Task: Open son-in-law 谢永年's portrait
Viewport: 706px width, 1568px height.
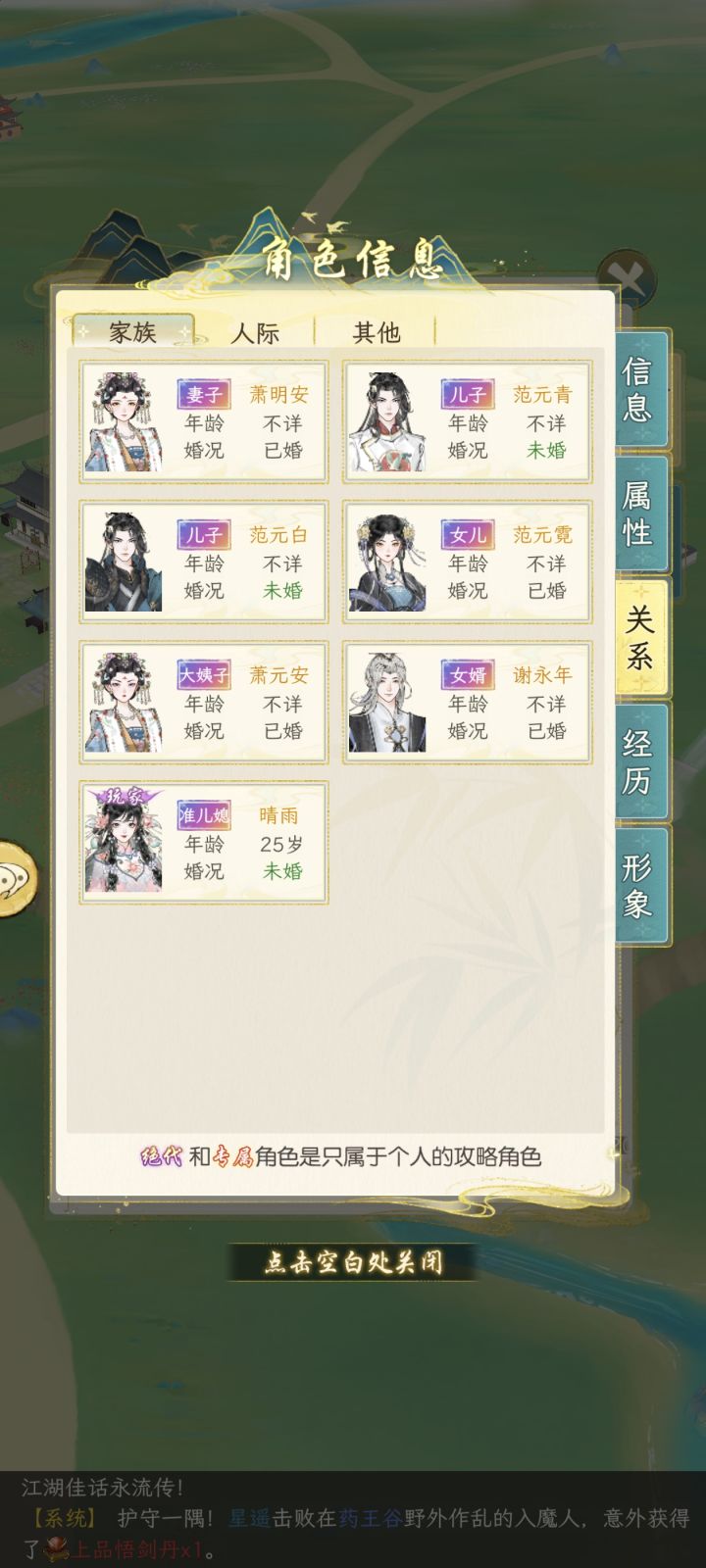Action: pyautogui.click(x=388, y=703)
